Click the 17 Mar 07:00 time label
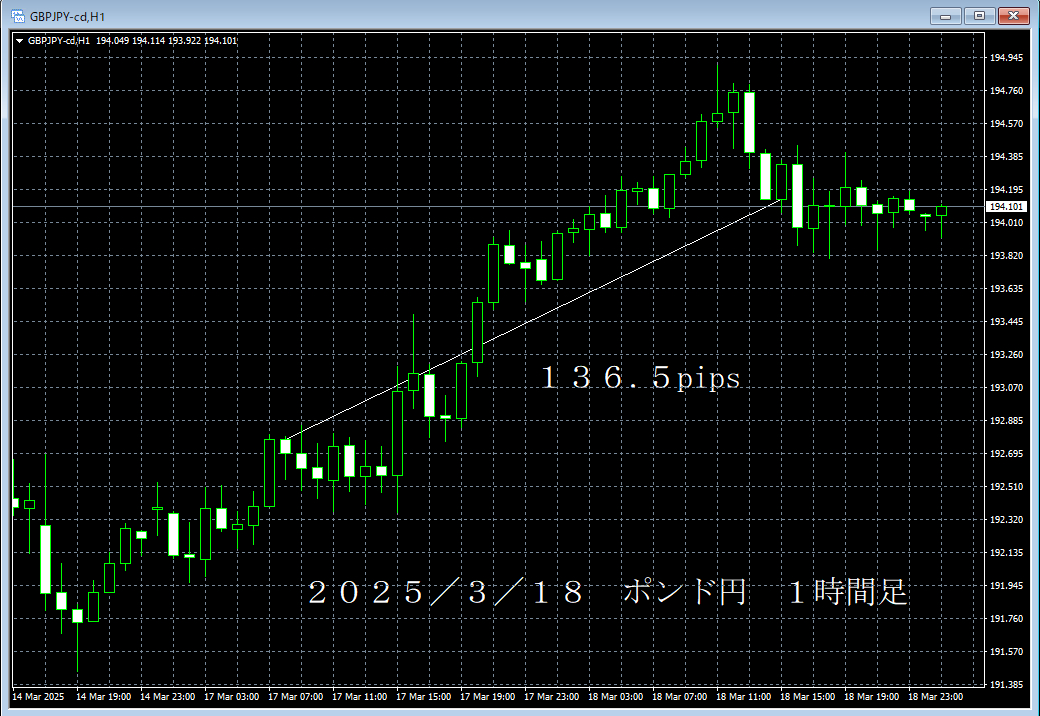Image resolution: width=1040 pixels, height=716 pixels. click(293, 697)
